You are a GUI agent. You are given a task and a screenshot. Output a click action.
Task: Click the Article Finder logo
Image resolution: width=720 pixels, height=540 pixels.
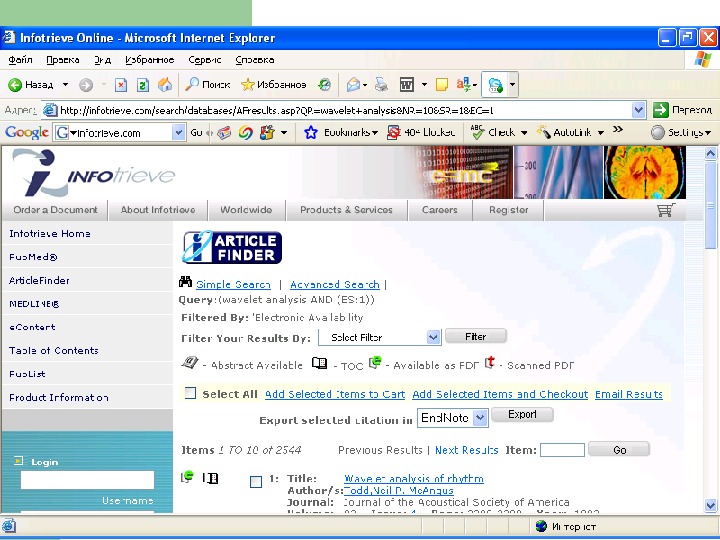[232, 247]
